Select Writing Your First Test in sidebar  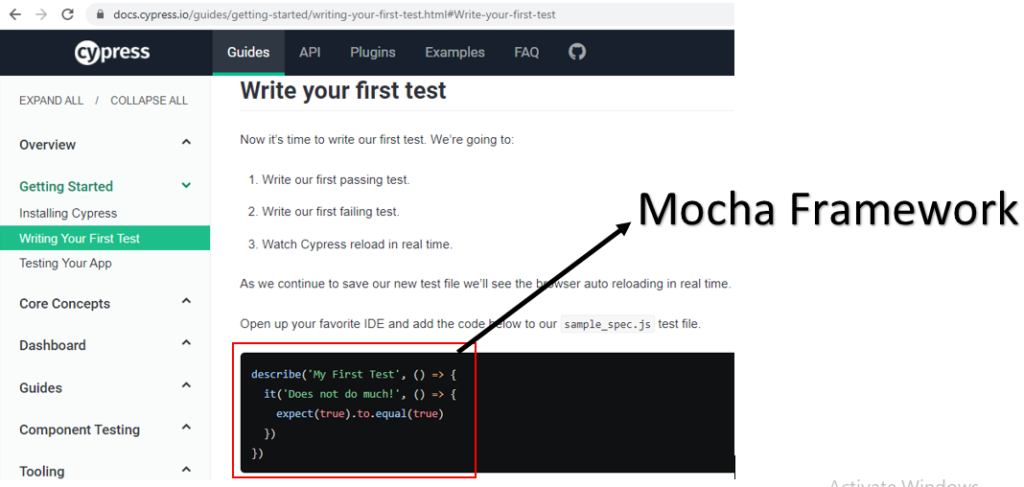click(x=105, y=238)
